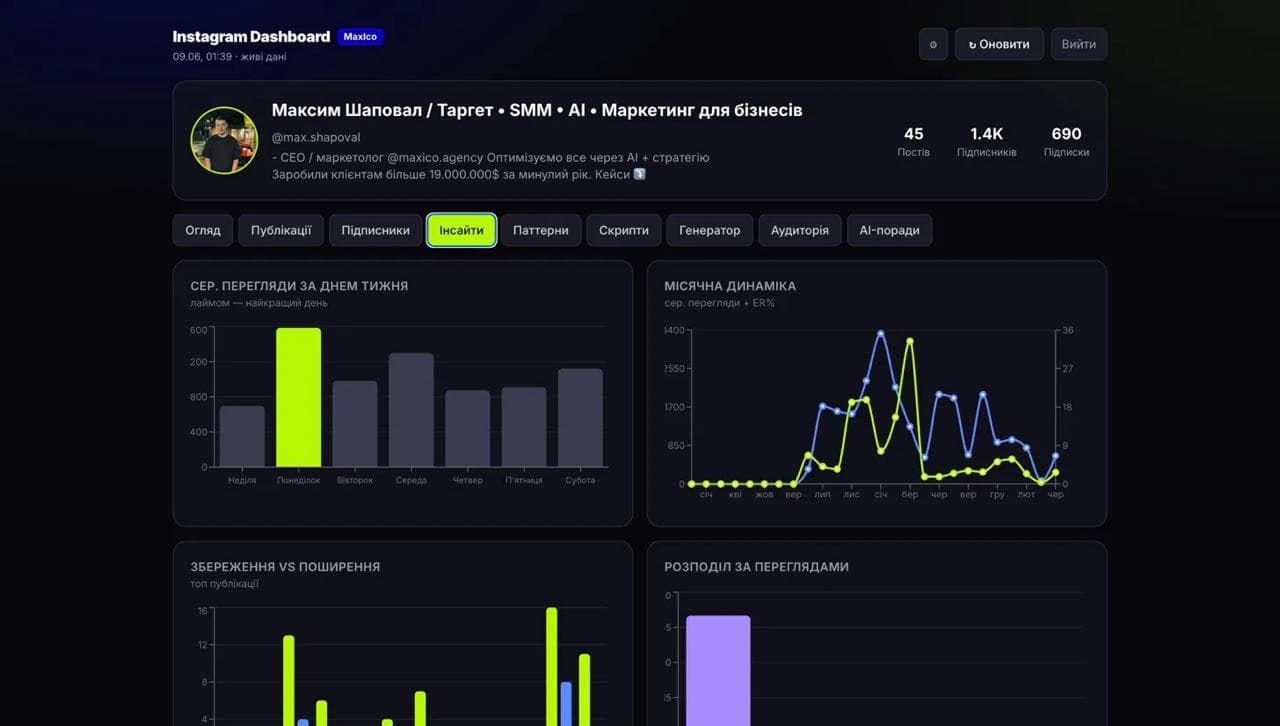Open the AI-поради tab
The image size is (1280, 726).
(890, 230)
